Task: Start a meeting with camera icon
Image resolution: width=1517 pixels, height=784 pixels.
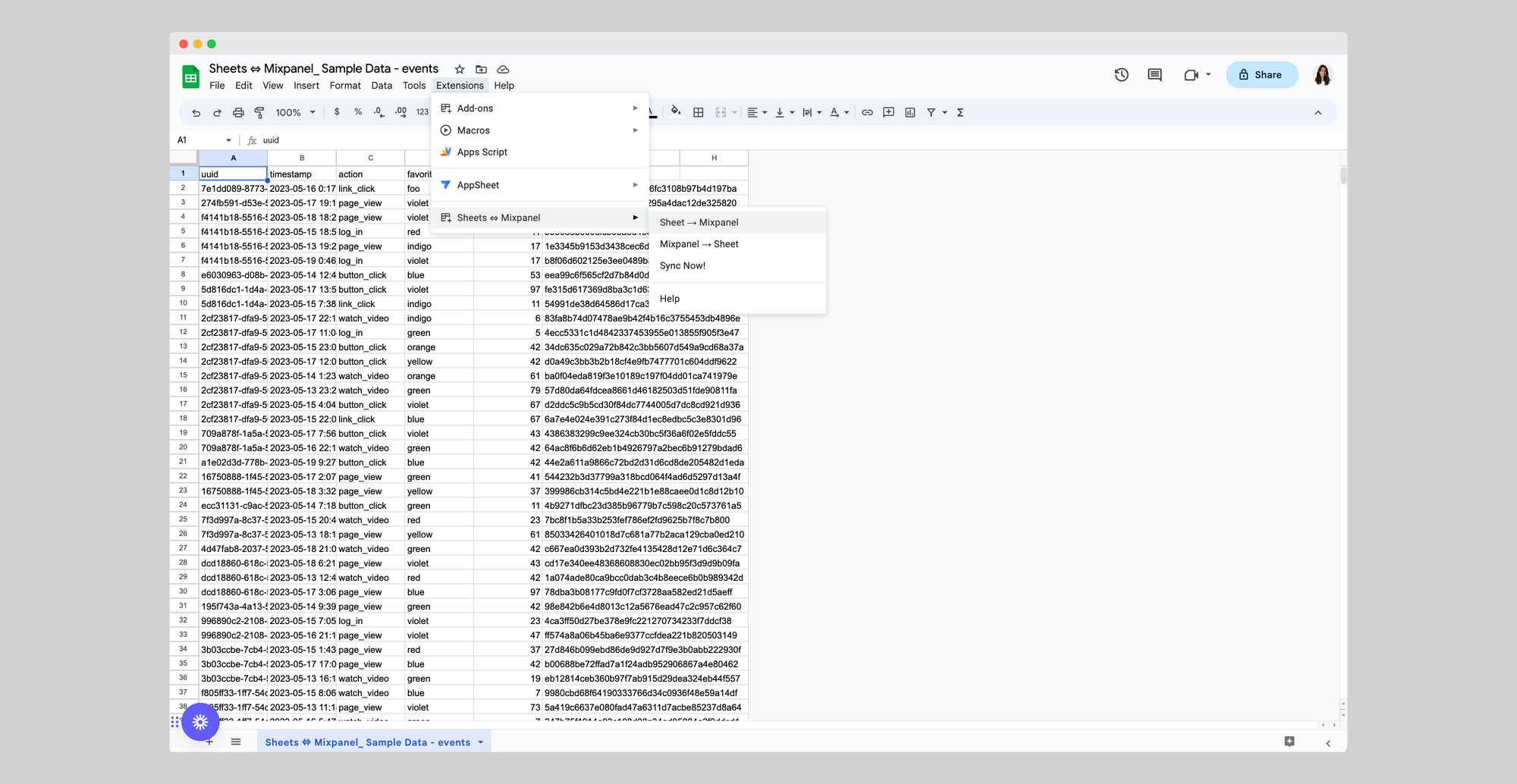Action: click(1191, 74)
